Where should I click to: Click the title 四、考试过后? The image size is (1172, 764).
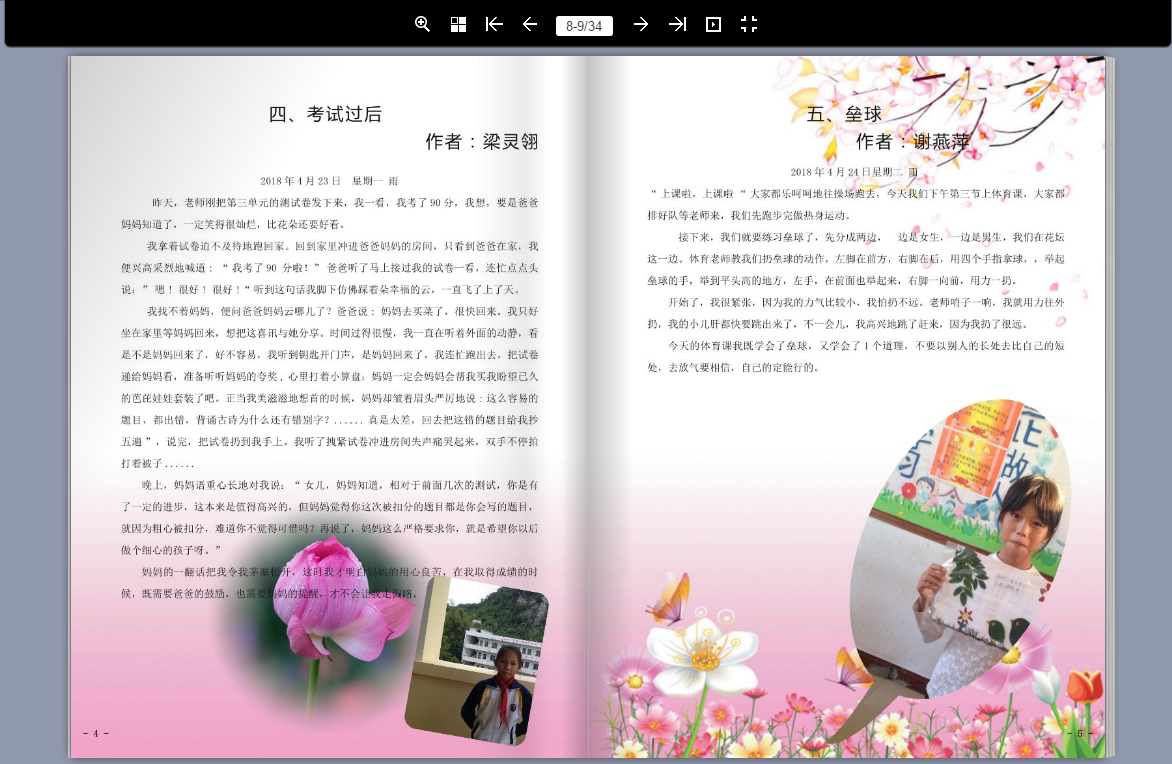click(325, 114)
